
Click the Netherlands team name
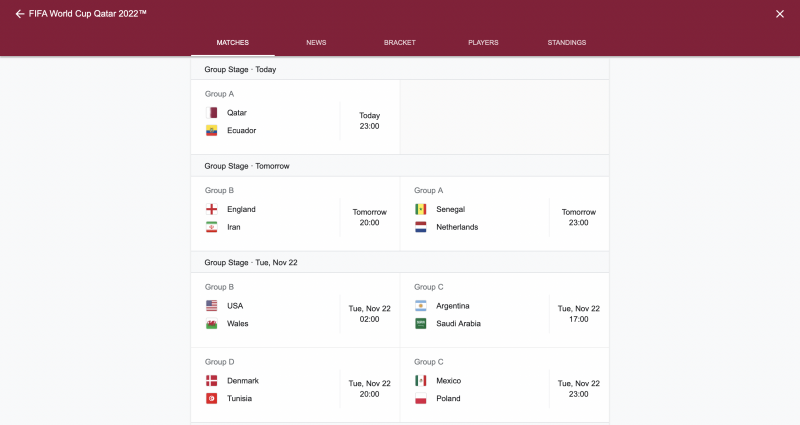[457, 227]
